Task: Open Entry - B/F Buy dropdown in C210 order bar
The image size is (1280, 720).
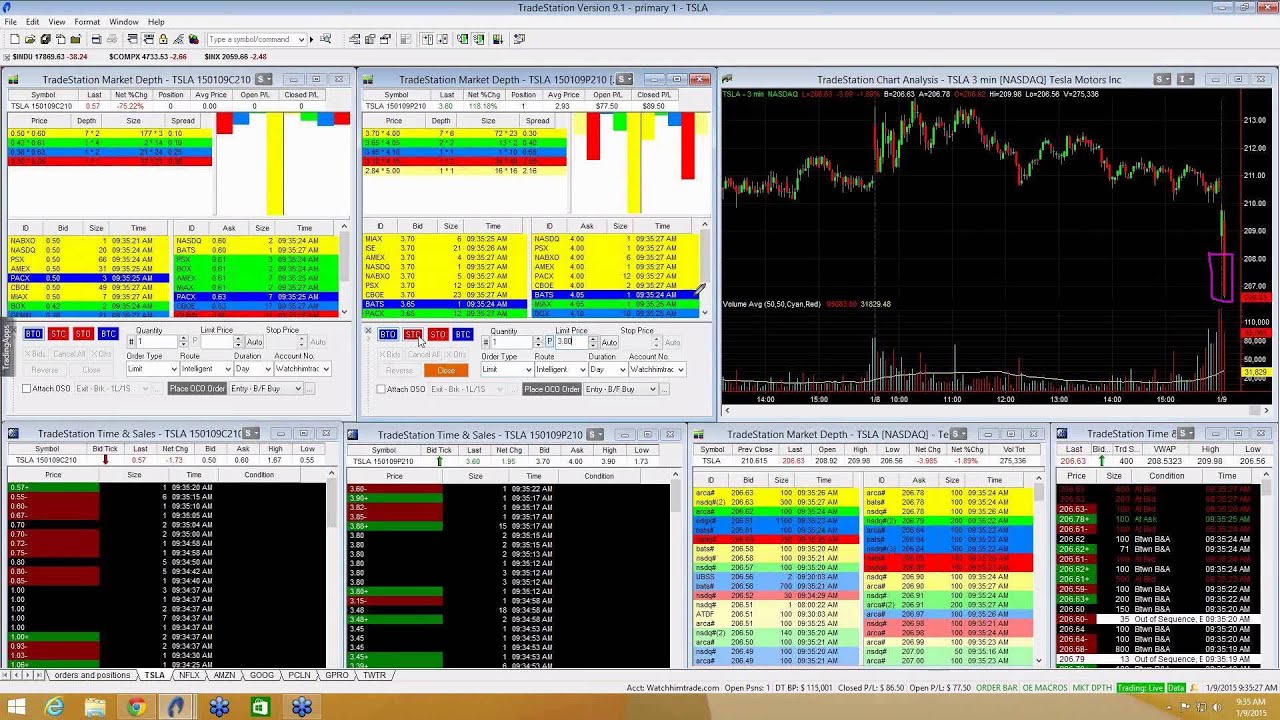Action: pyautogui.click(x=297, y=388)
